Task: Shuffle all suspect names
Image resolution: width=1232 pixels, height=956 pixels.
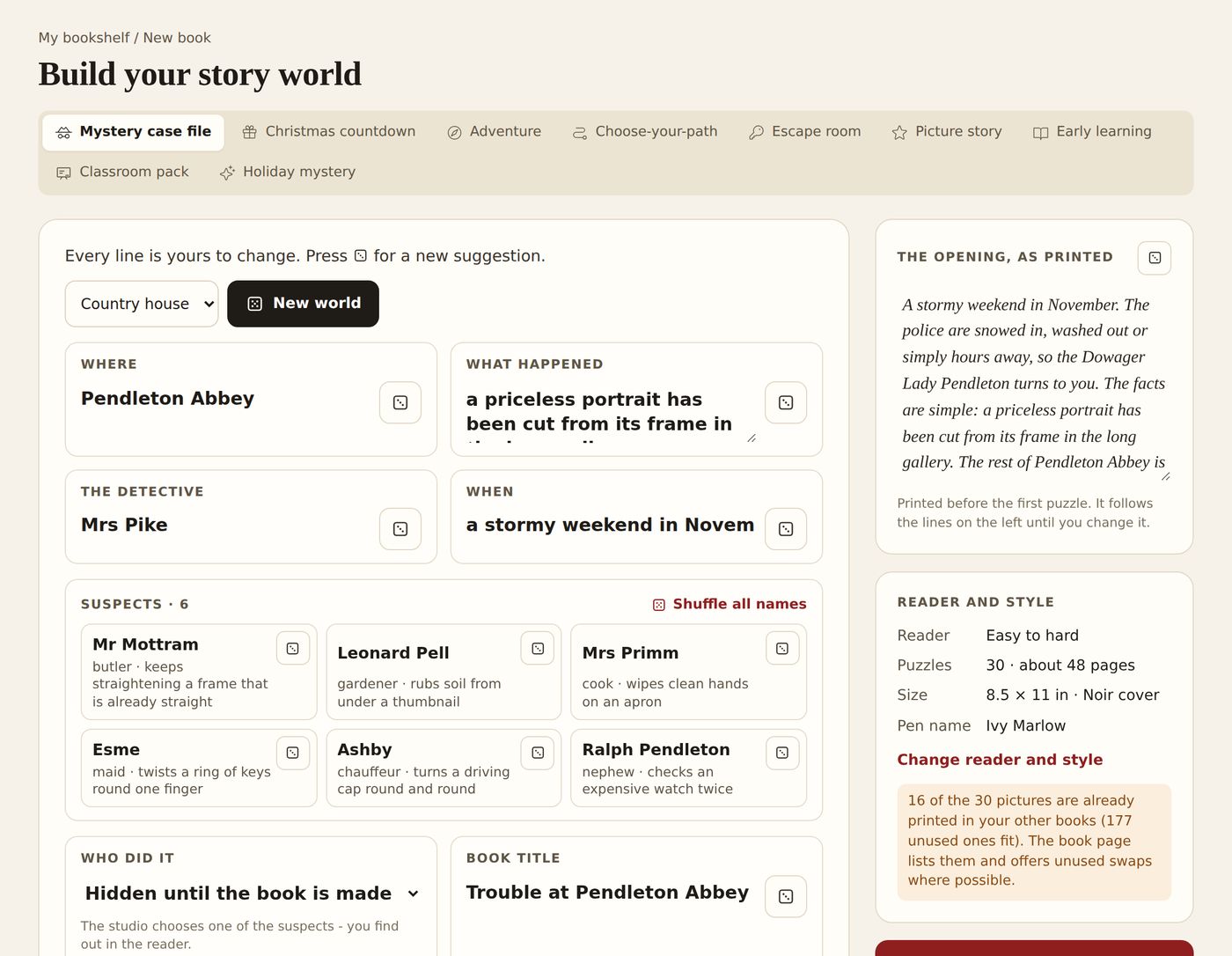Action: pyautogui.click(x=730, y=604)
